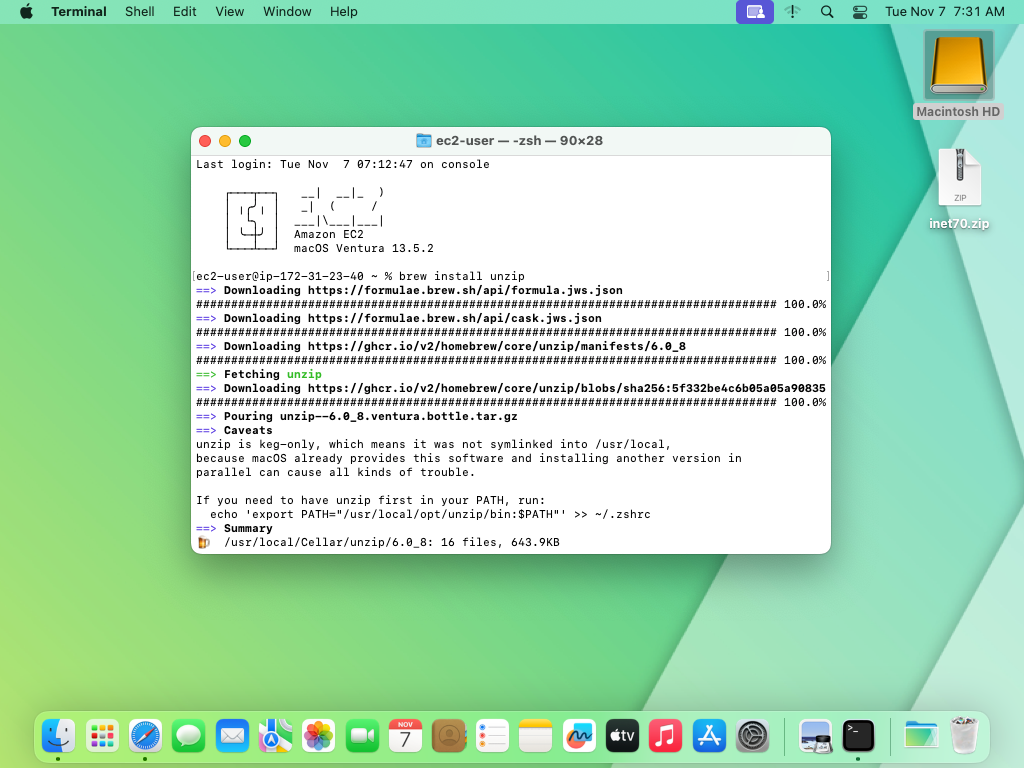The height and width of the screenshot is (768, 1024).
Task: Open Music app in the Dock
Action: point(665,735)
